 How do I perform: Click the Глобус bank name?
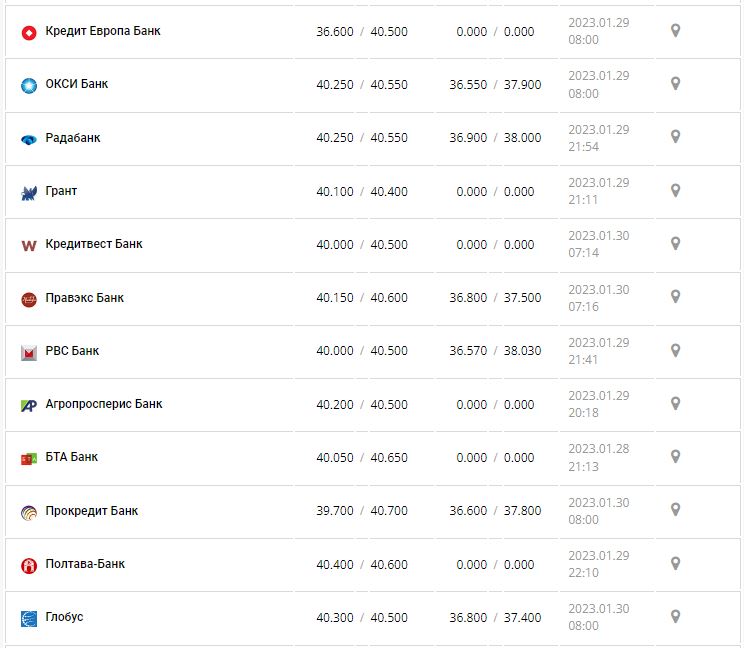coord(65,617)
